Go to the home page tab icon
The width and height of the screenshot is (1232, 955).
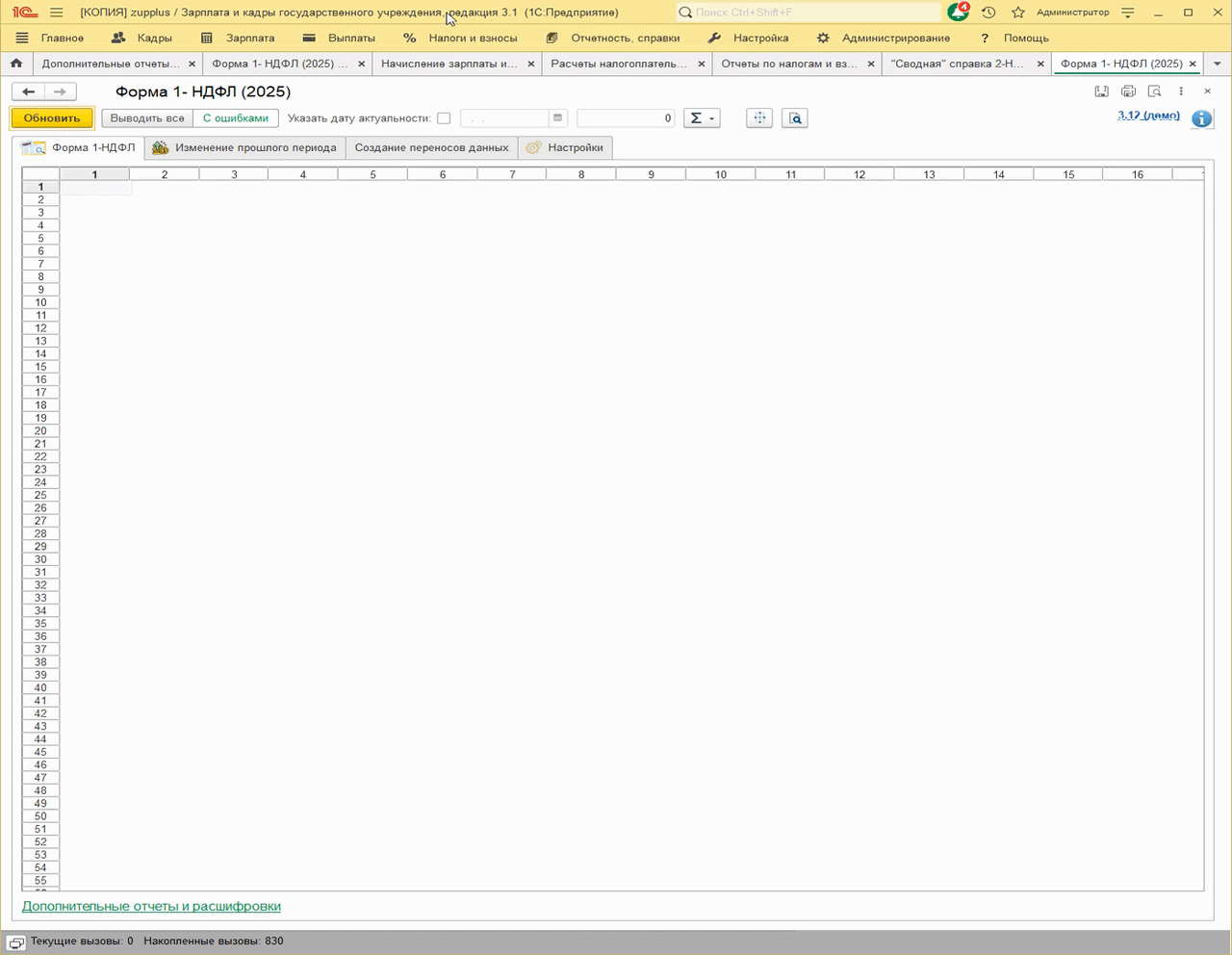[16, 64]
